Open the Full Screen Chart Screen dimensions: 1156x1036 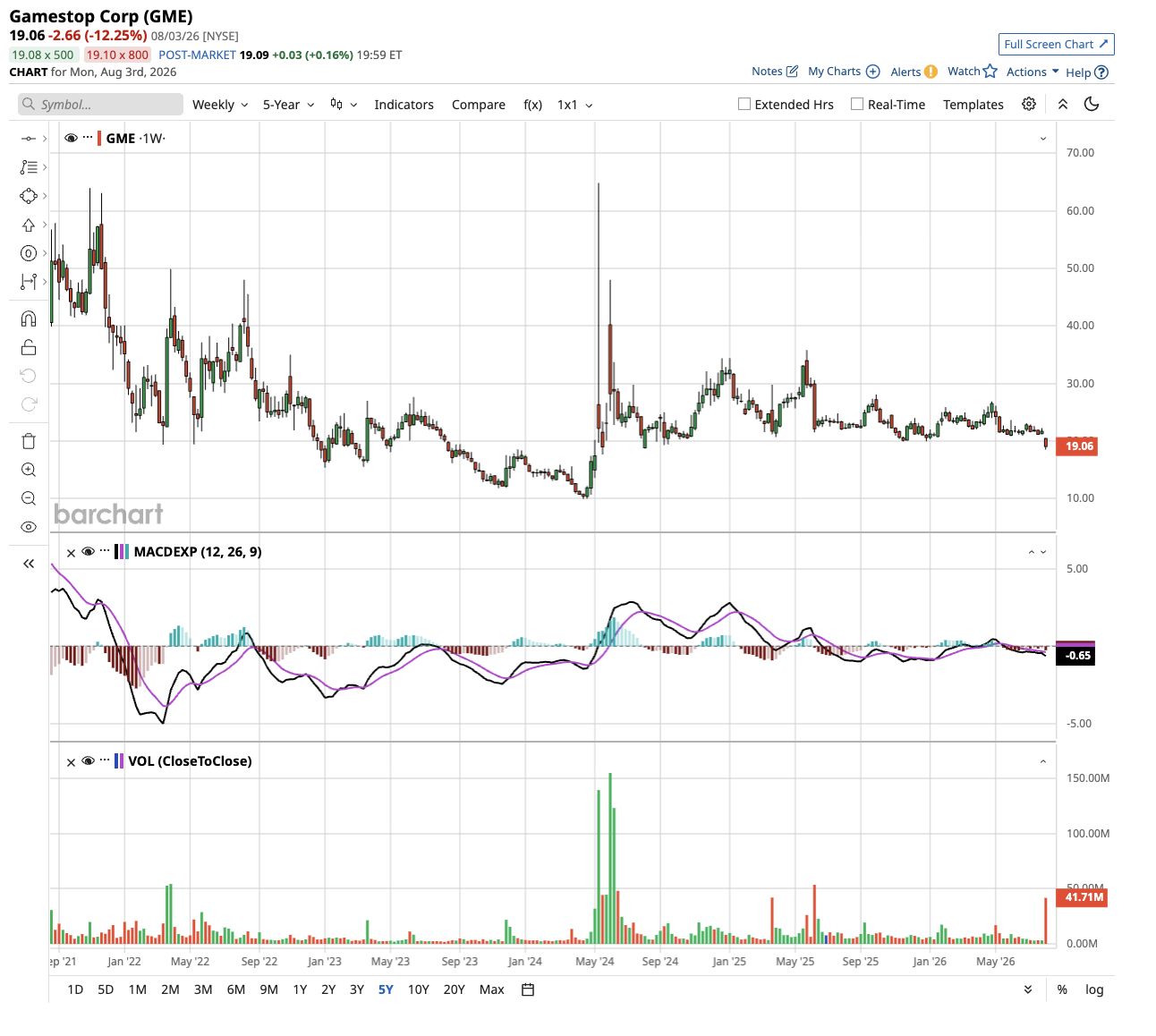click(x=1057, y=44)
